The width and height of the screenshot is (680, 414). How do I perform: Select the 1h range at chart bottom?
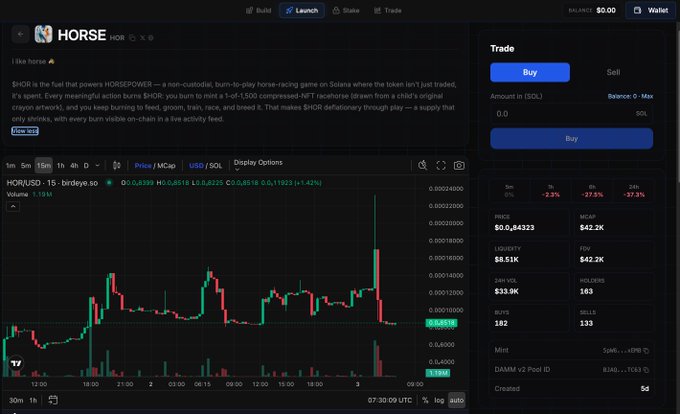(33, 400)
